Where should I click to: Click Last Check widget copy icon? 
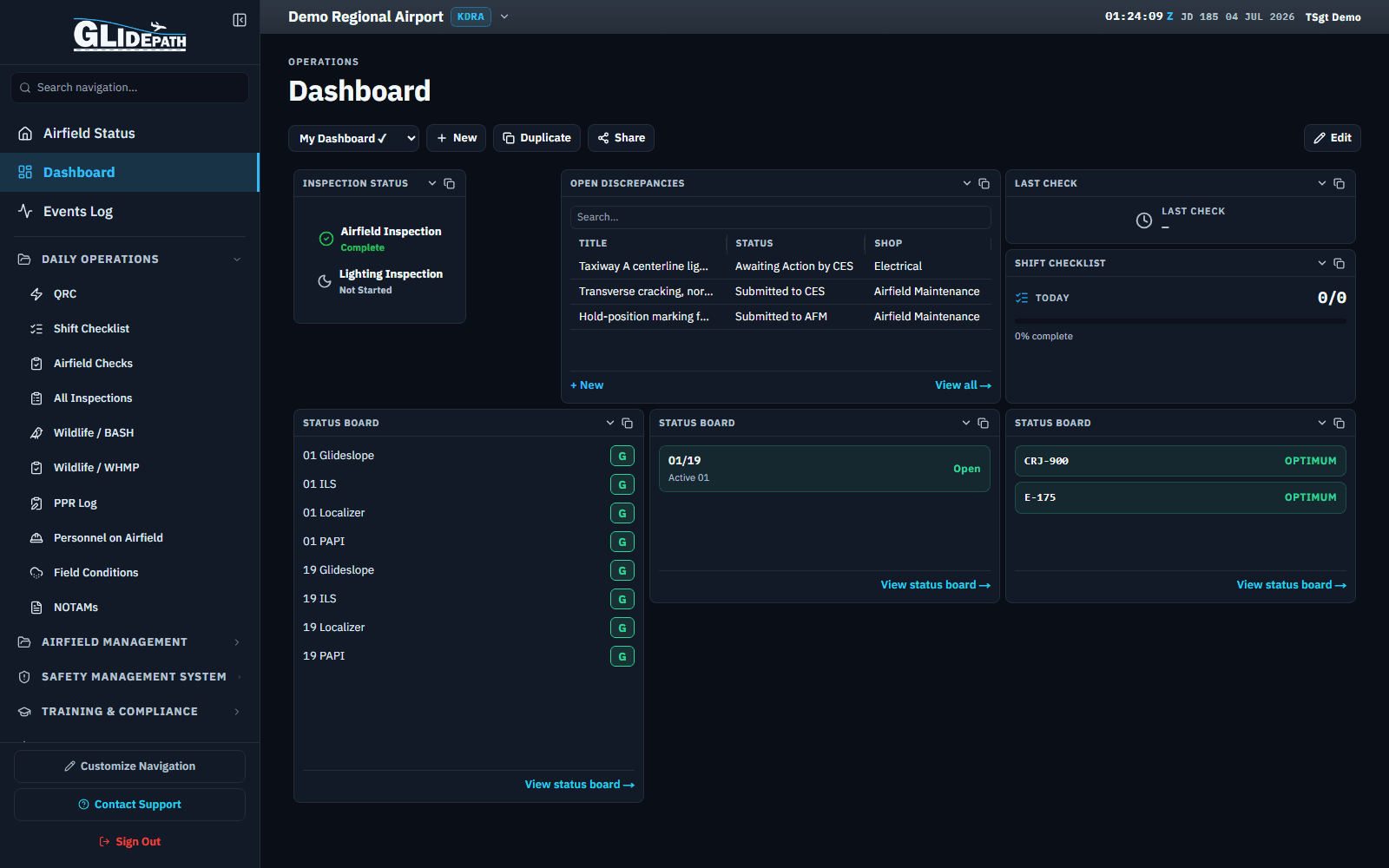(x=1340, y=183)
